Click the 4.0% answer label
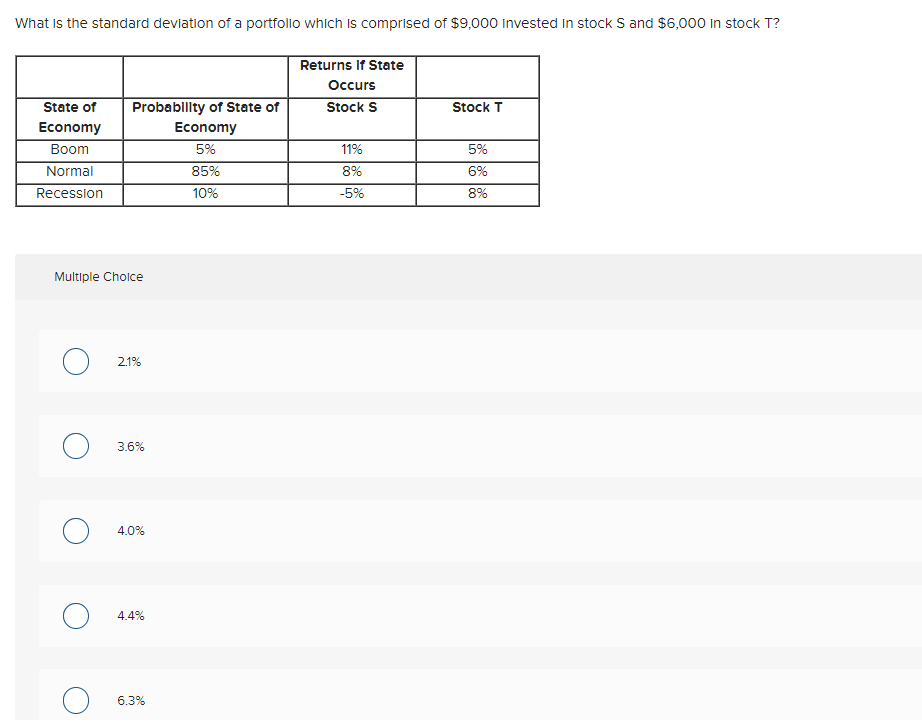922x722 pixels. click(x=130, y=531)
